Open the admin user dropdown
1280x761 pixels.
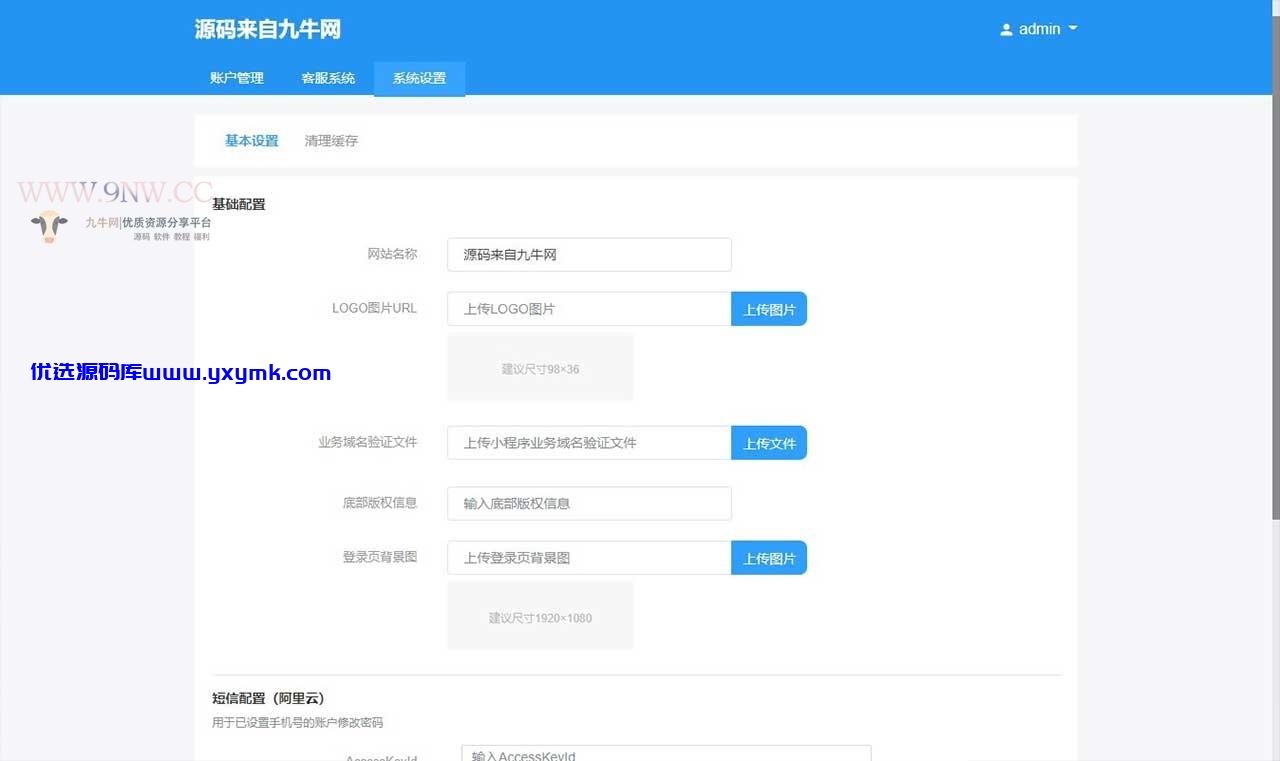[x=1038, y=29]
